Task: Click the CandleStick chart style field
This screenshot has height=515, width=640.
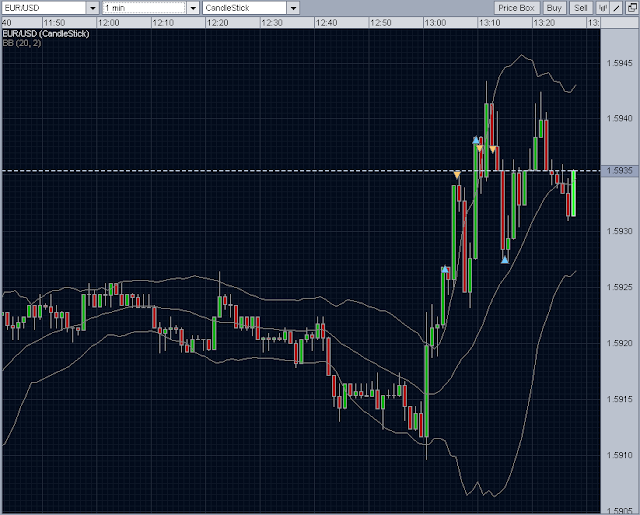Action: point(244,8)
